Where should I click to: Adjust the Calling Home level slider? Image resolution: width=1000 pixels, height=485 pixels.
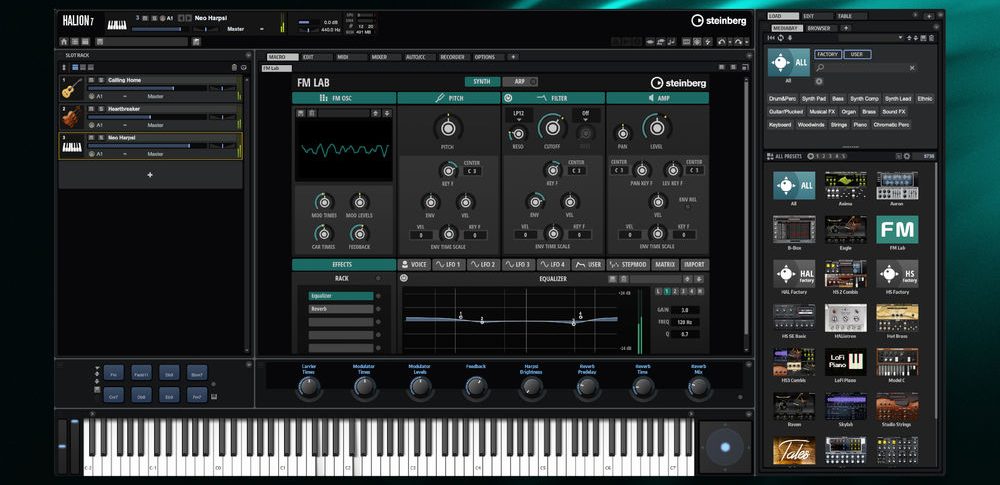click(x=147, y=89)
